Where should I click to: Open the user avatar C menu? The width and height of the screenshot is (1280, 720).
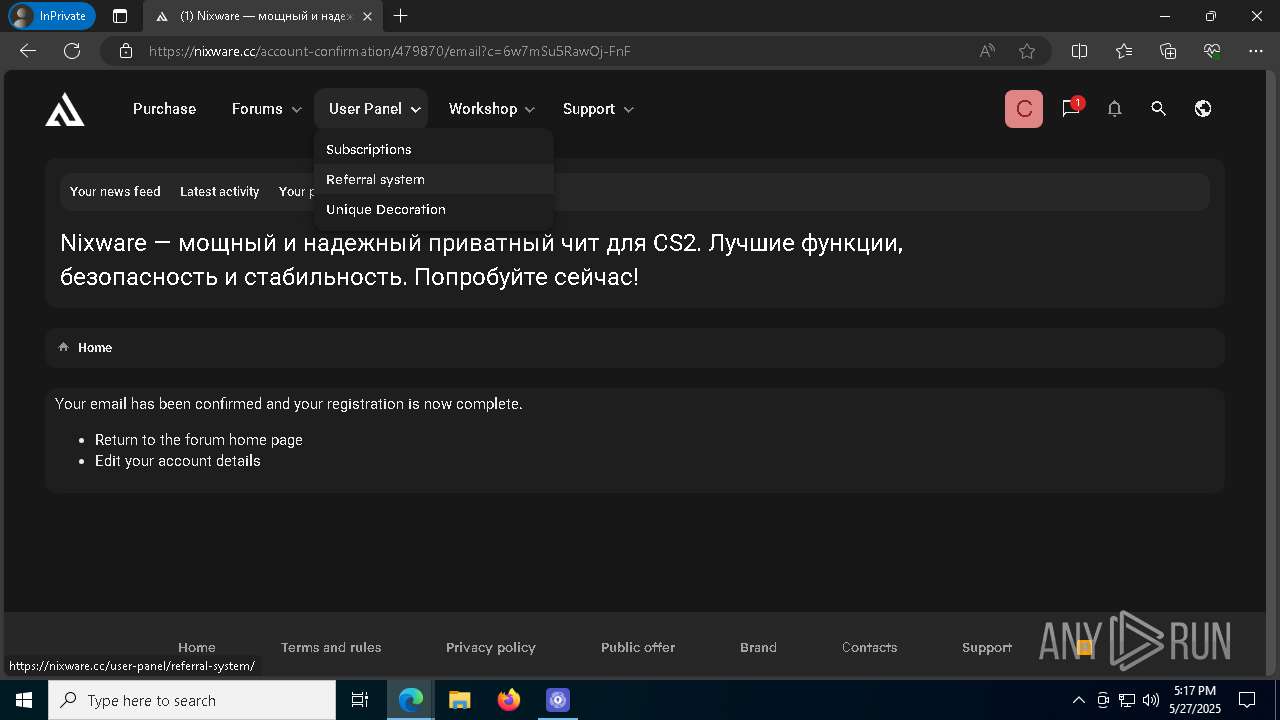coord(1024,109)
